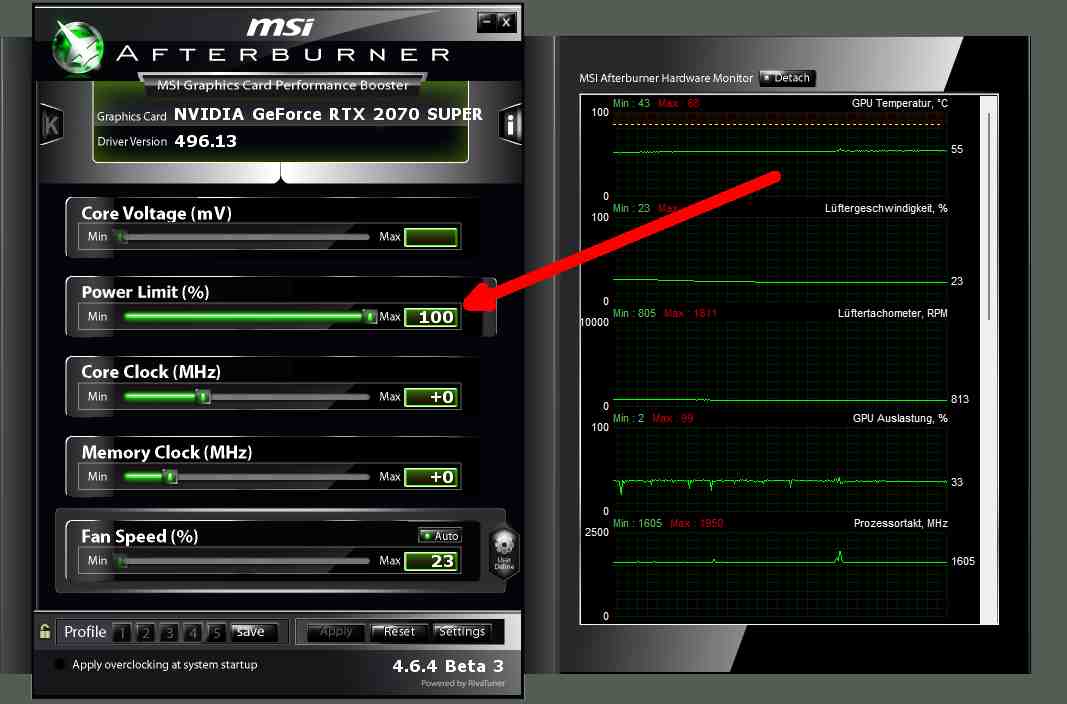The image size is (1067, 704).
Task: Reset settings to defaults
Action: click(399, 632)
